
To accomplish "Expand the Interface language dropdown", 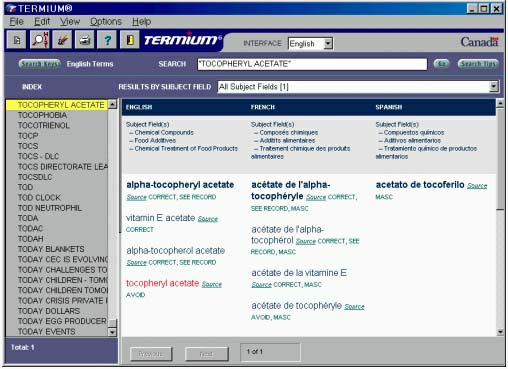I will tap(328, 43).
